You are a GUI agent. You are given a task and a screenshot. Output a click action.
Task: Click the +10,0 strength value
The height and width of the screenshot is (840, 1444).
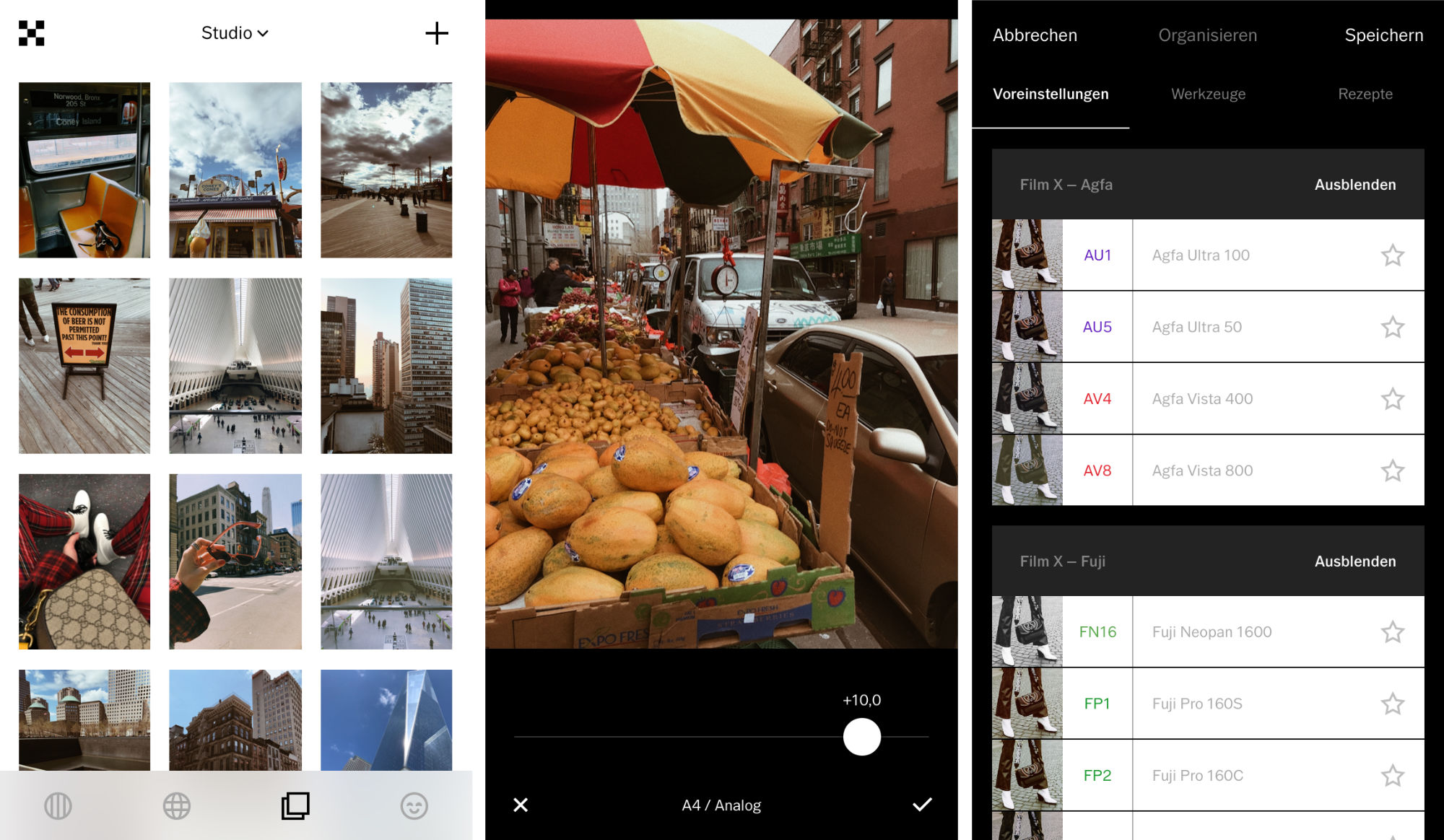tap(862, 700)
